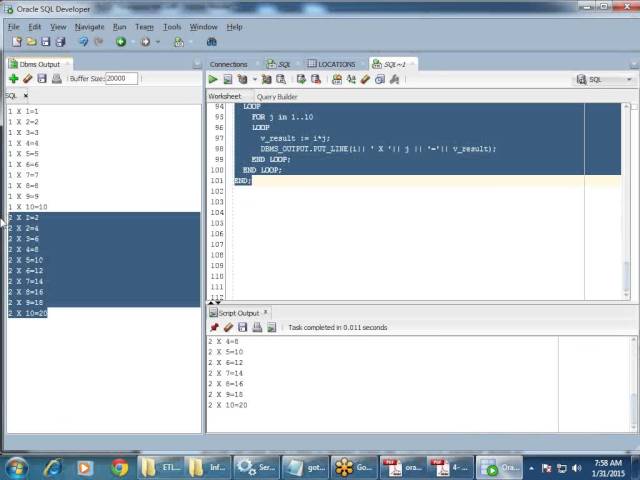Expand the Explain Plan dropdown arrow
The height and width of the screenshot is (480, 640).
coord(255,80)
